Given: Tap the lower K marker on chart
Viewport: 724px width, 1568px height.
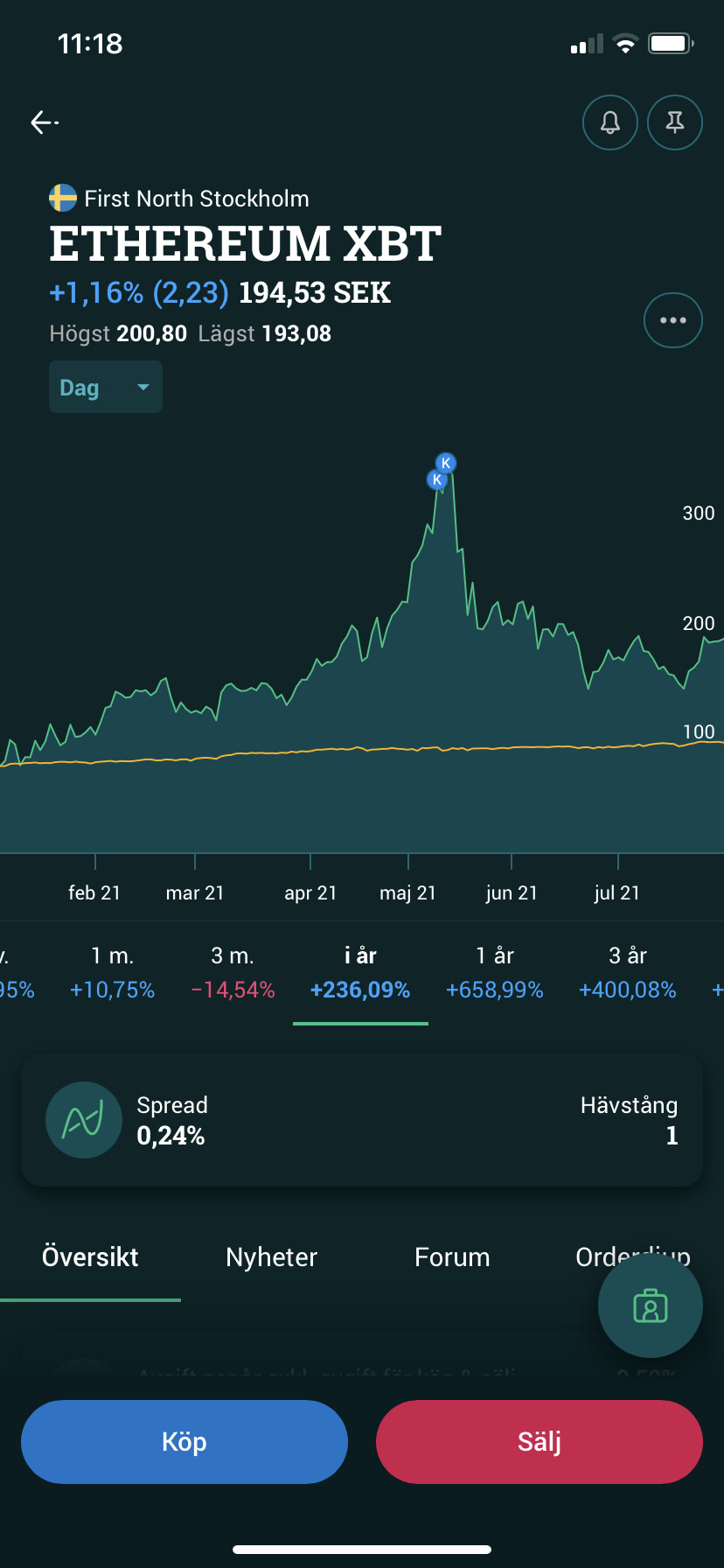Looking at the screenshot, I should [x=436, y=479].
